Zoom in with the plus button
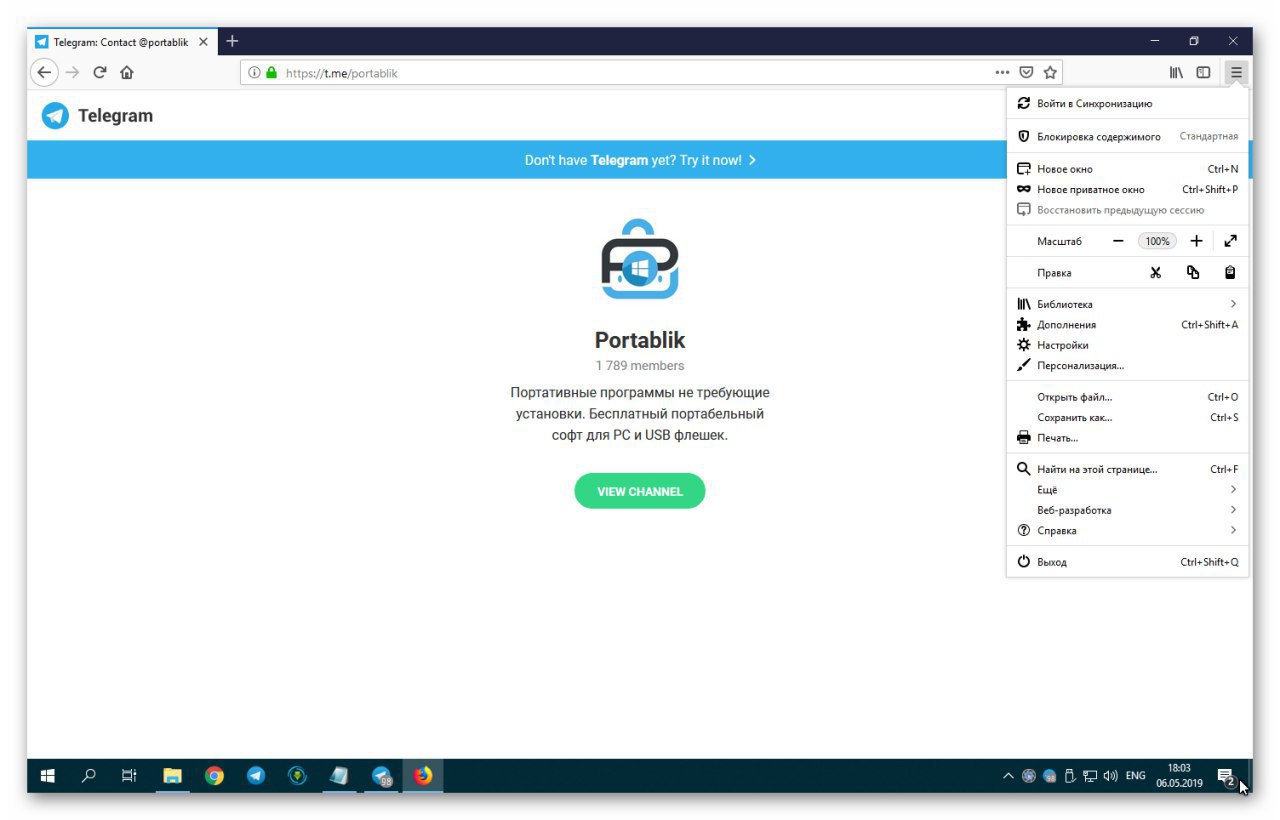The image size is (1280, 820). pos(1196,241)
